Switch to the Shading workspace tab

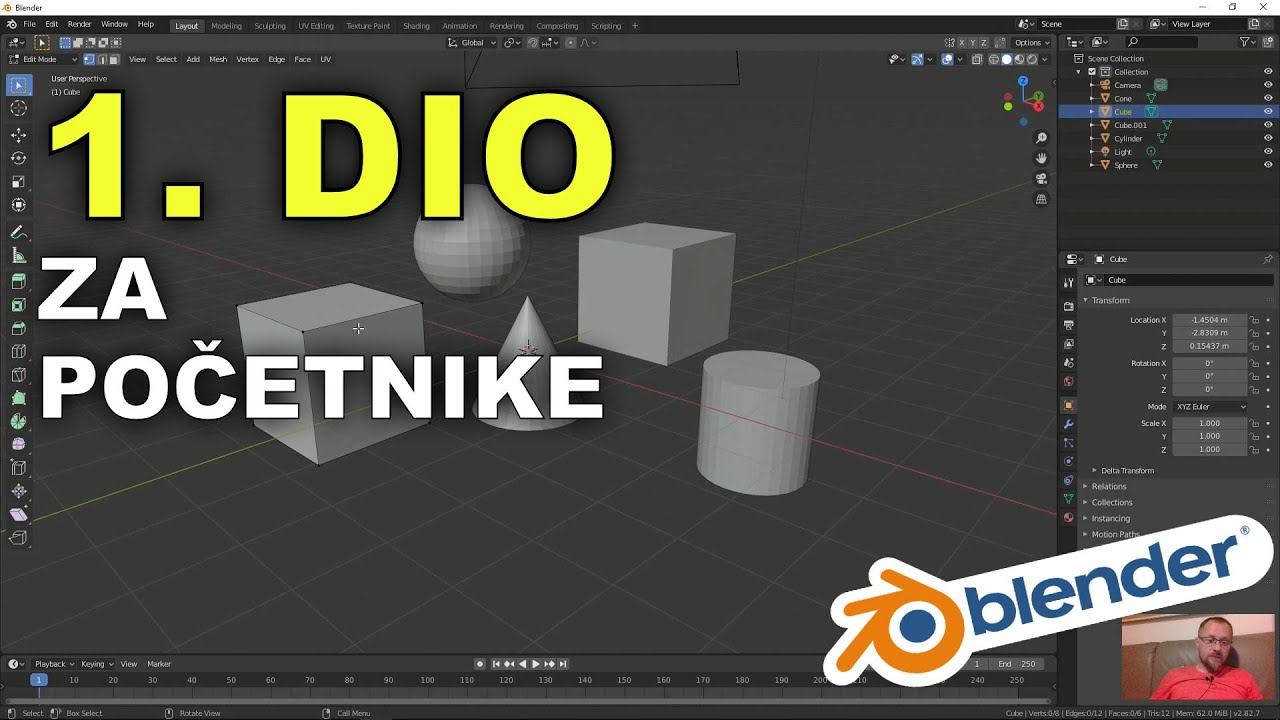pos(416,26)
